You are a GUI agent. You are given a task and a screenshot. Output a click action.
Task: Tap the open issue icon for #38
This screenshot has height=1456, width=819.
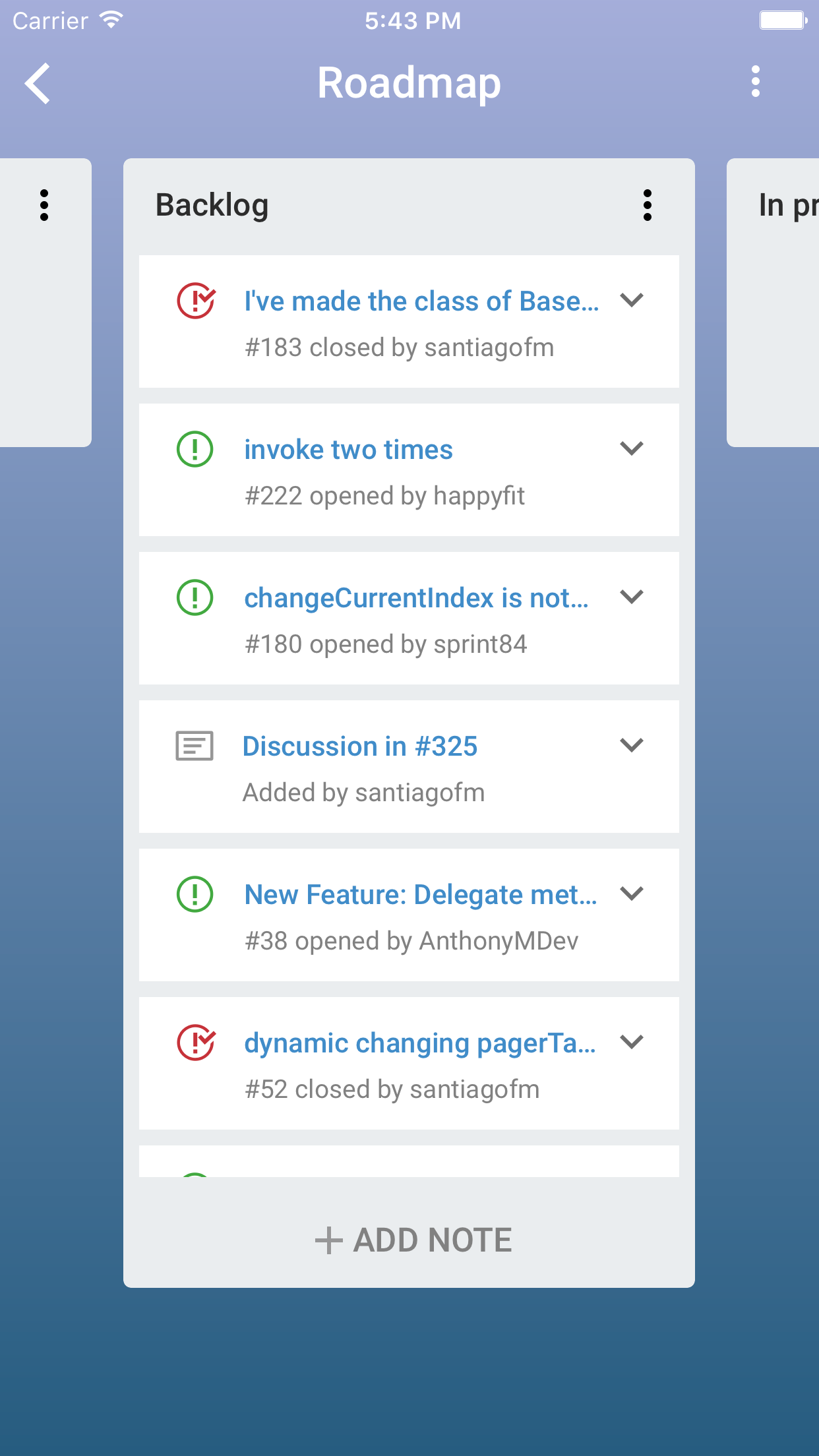coord(195,894)
